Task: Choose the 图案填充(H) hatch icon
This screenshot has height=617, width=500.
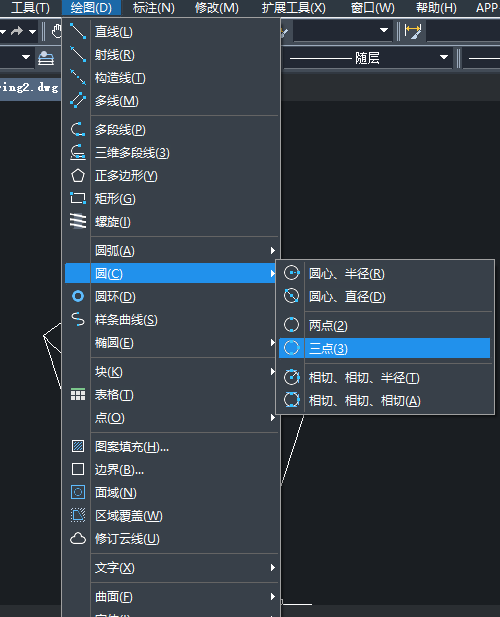Action: [x=78, y=446]
